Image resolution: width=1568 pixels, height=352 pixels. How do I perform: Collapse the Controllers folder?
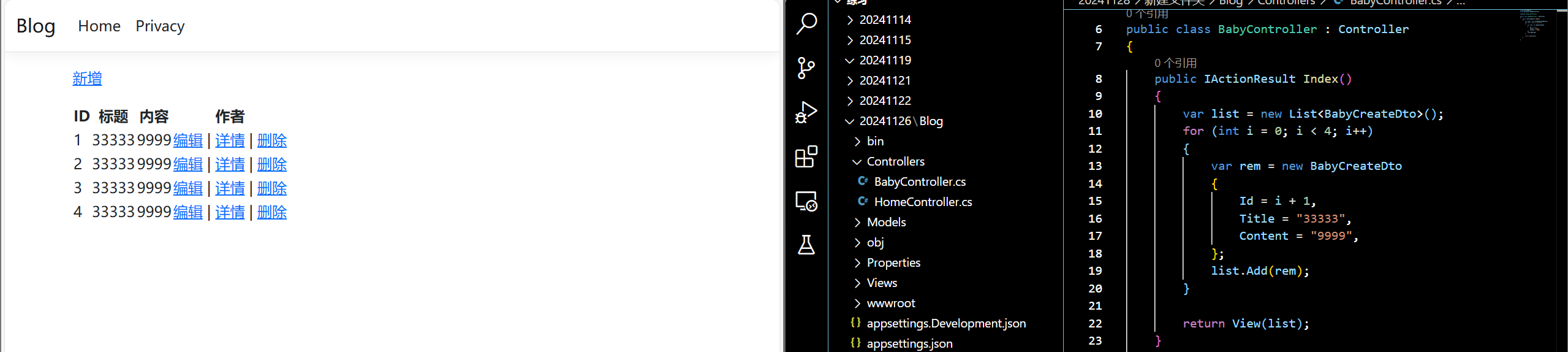(x=895, y=161)
